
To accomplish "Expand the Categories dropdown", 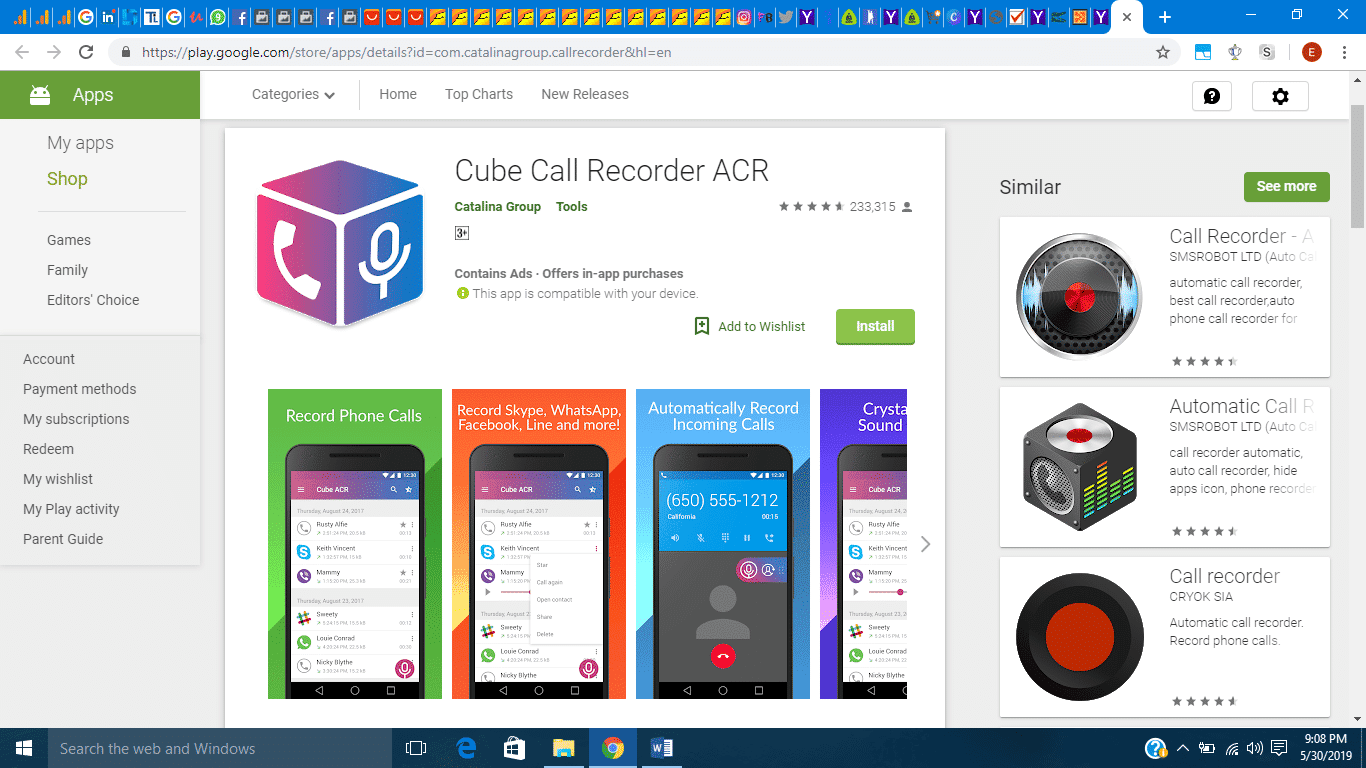I will pos(293,94).
